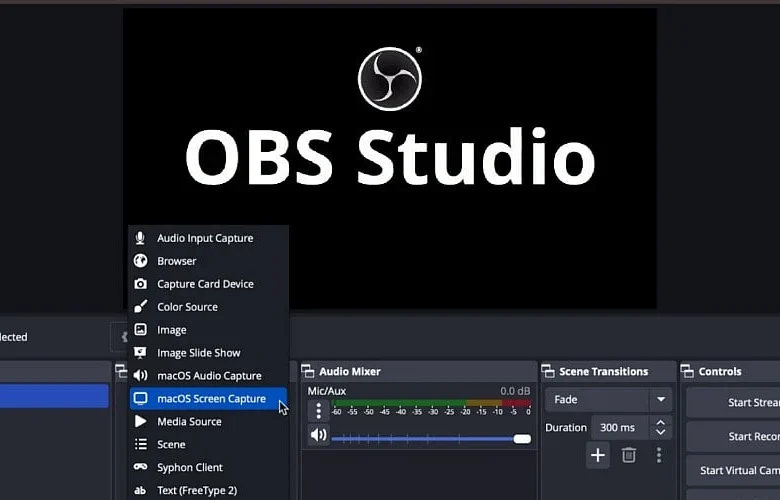Click the Start Streaming button
Screen dimensions: 780x500
[x=733, y=402]
